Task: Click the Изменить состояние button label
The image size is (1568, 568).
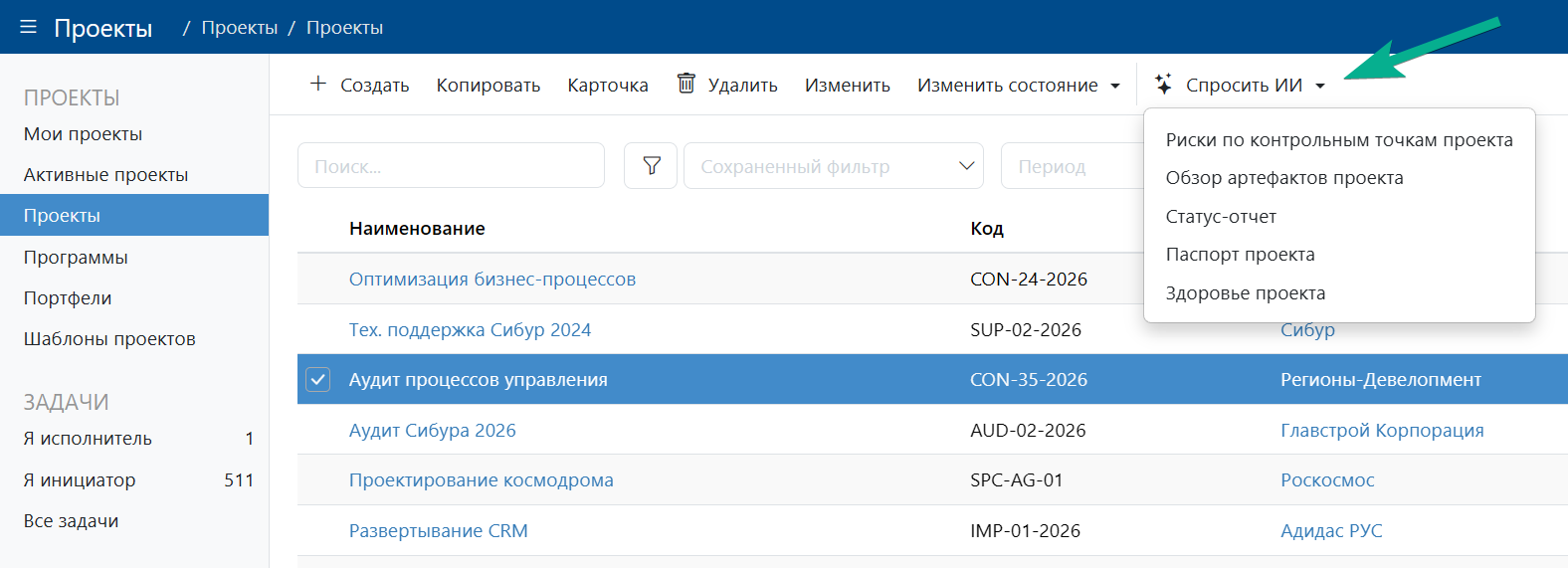Action: pyautogui.click(x=1008, y=86)
